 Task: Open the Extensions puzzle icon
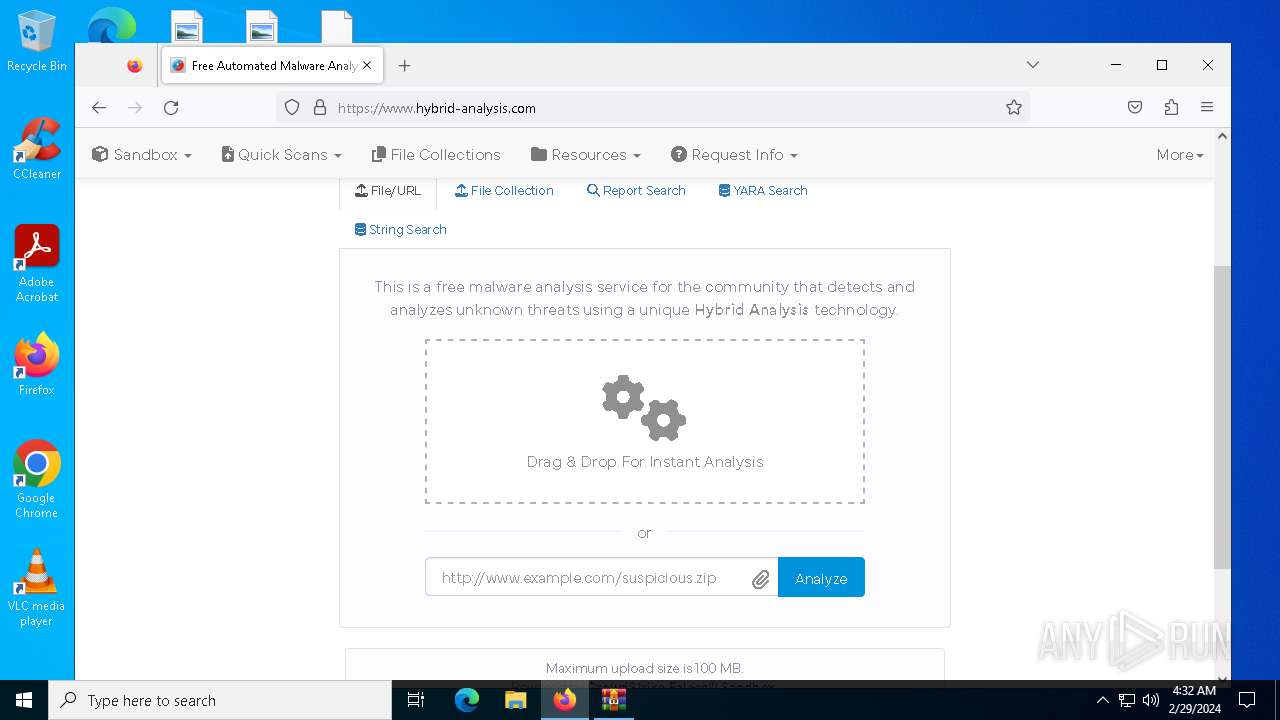[1171, 108]
